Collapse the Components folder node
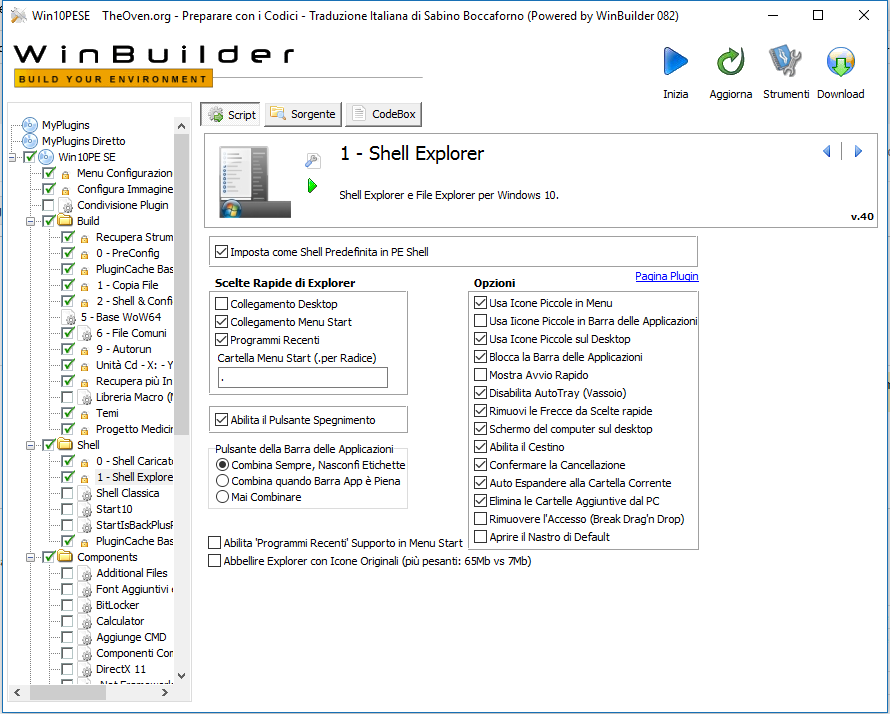 [31, 557]
